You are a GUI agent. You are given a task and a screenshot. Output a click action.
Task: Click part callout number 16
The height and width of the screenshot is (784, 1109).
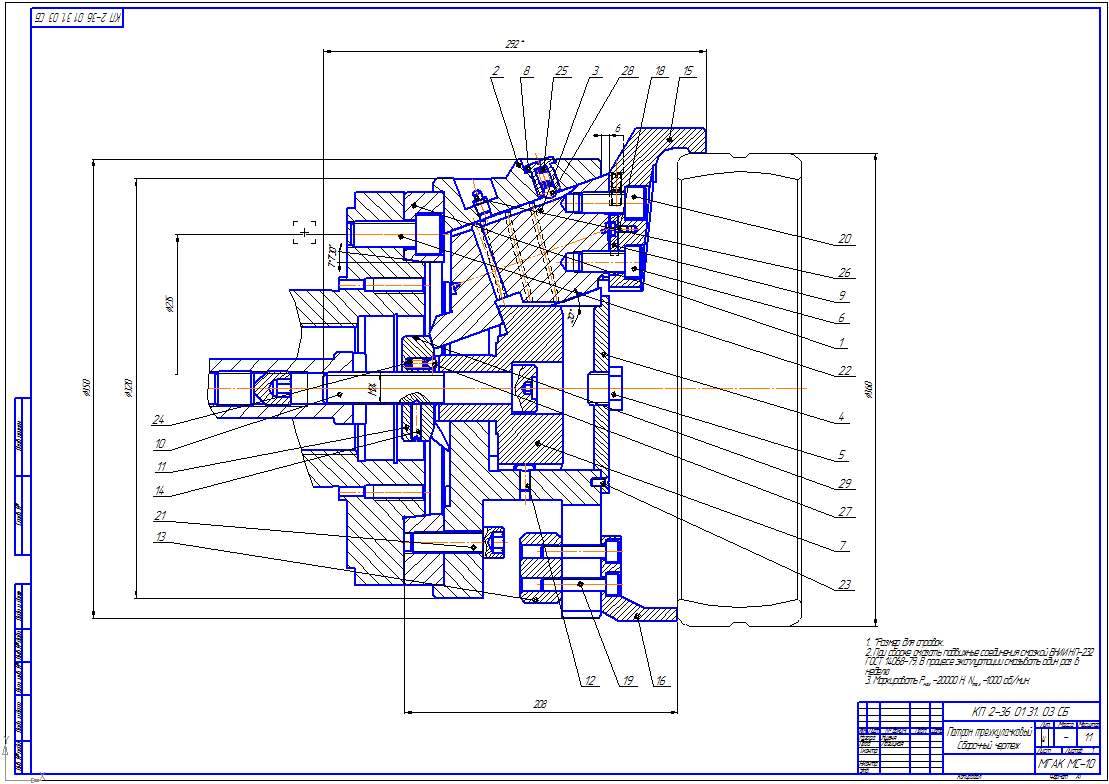[661, 681]
